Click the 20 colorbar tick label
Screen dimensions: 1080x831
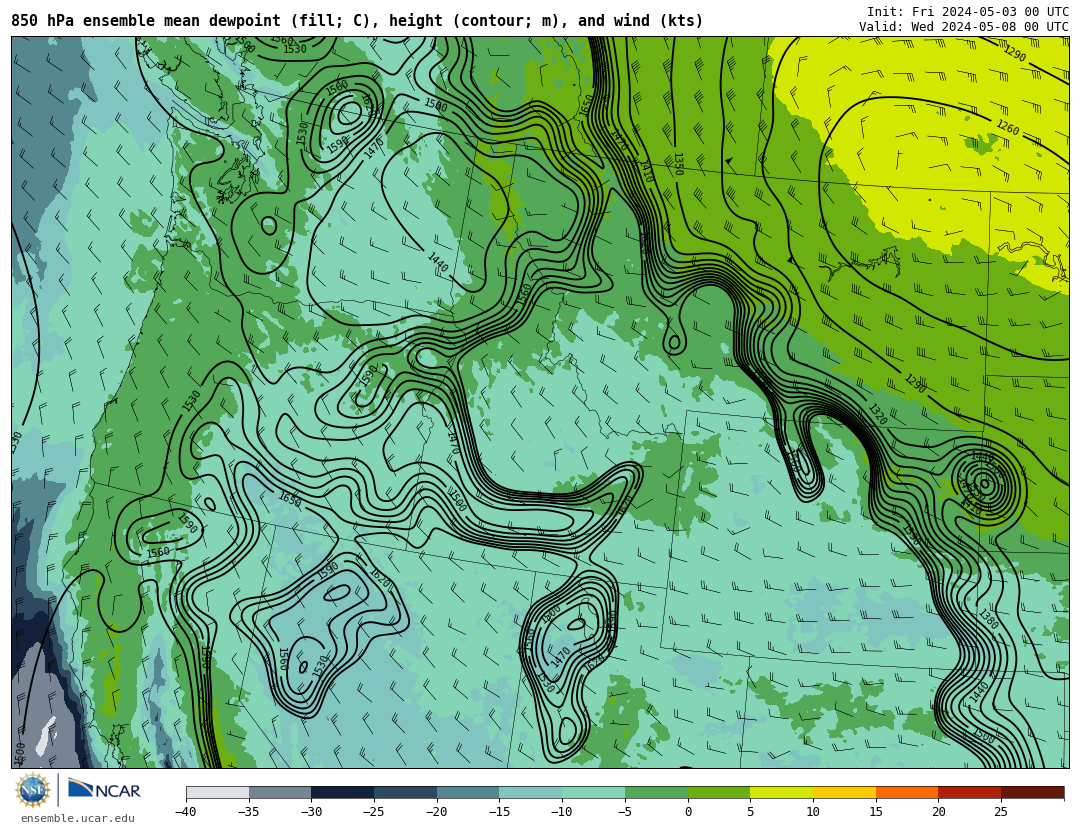(938, 812)
